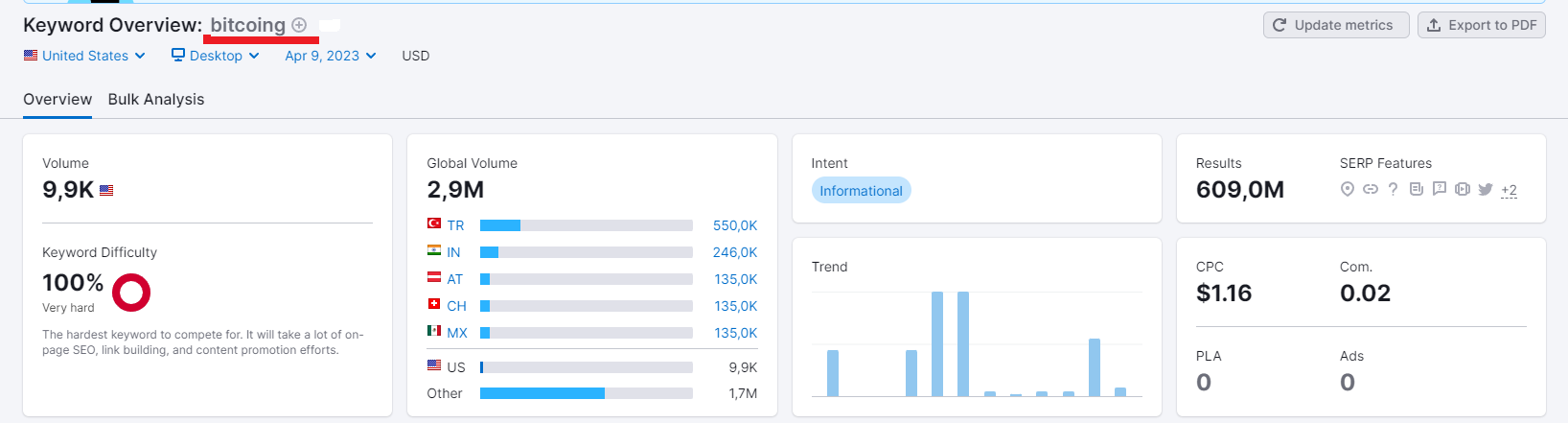Click the FAQ speech bubble icon
1568x423 pixels.
point(1439,189)
